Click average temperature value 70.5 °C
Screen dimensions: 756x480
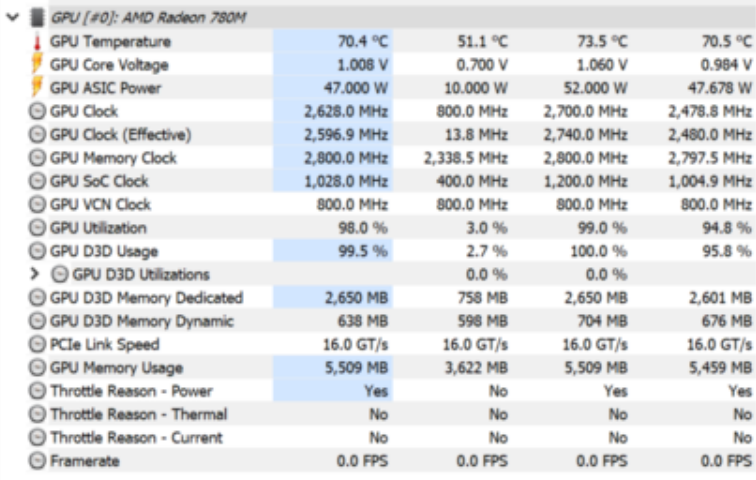[x=727, y=42]
